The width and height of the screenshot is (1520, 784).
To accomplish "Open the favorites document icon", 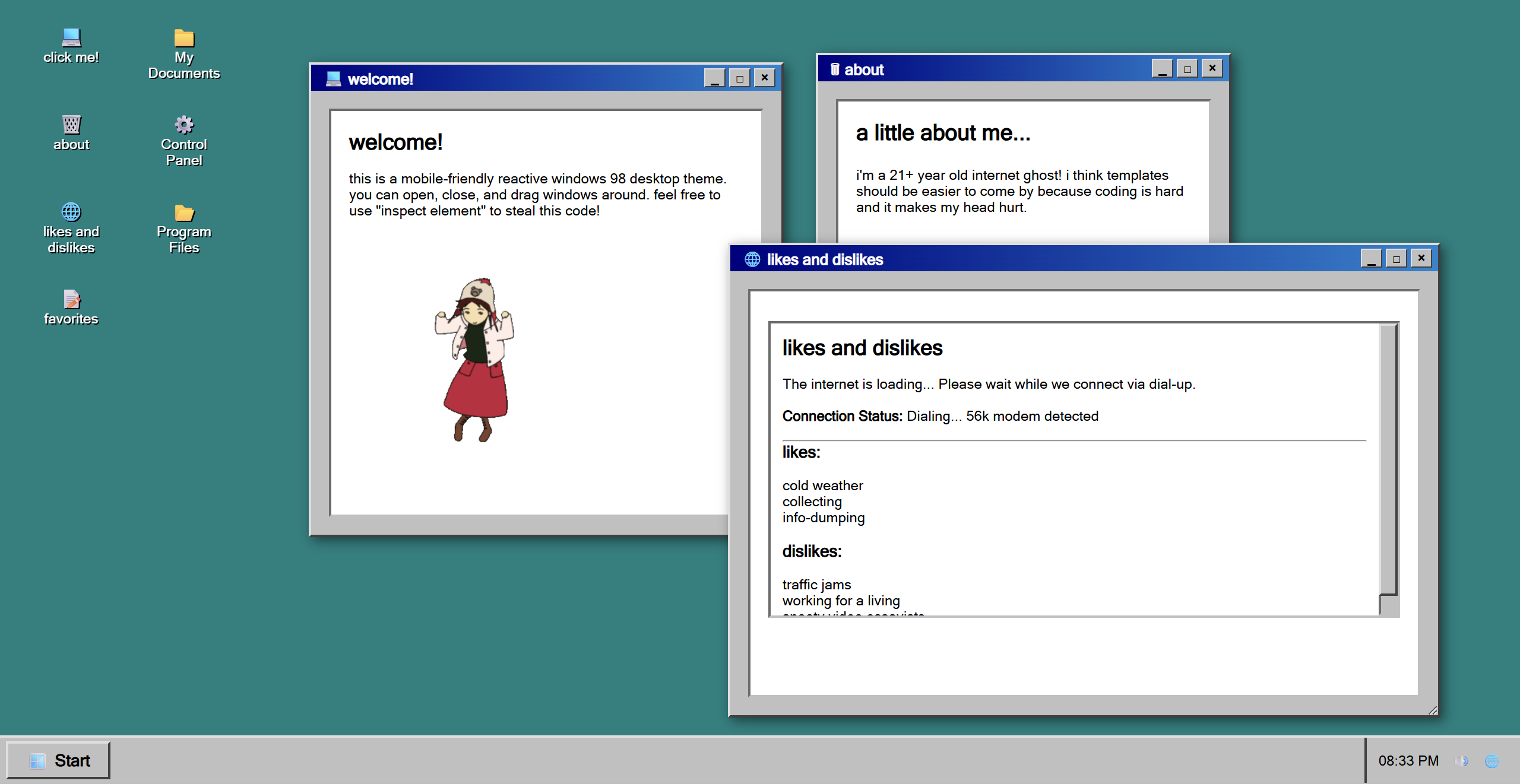I will point(71,299).
